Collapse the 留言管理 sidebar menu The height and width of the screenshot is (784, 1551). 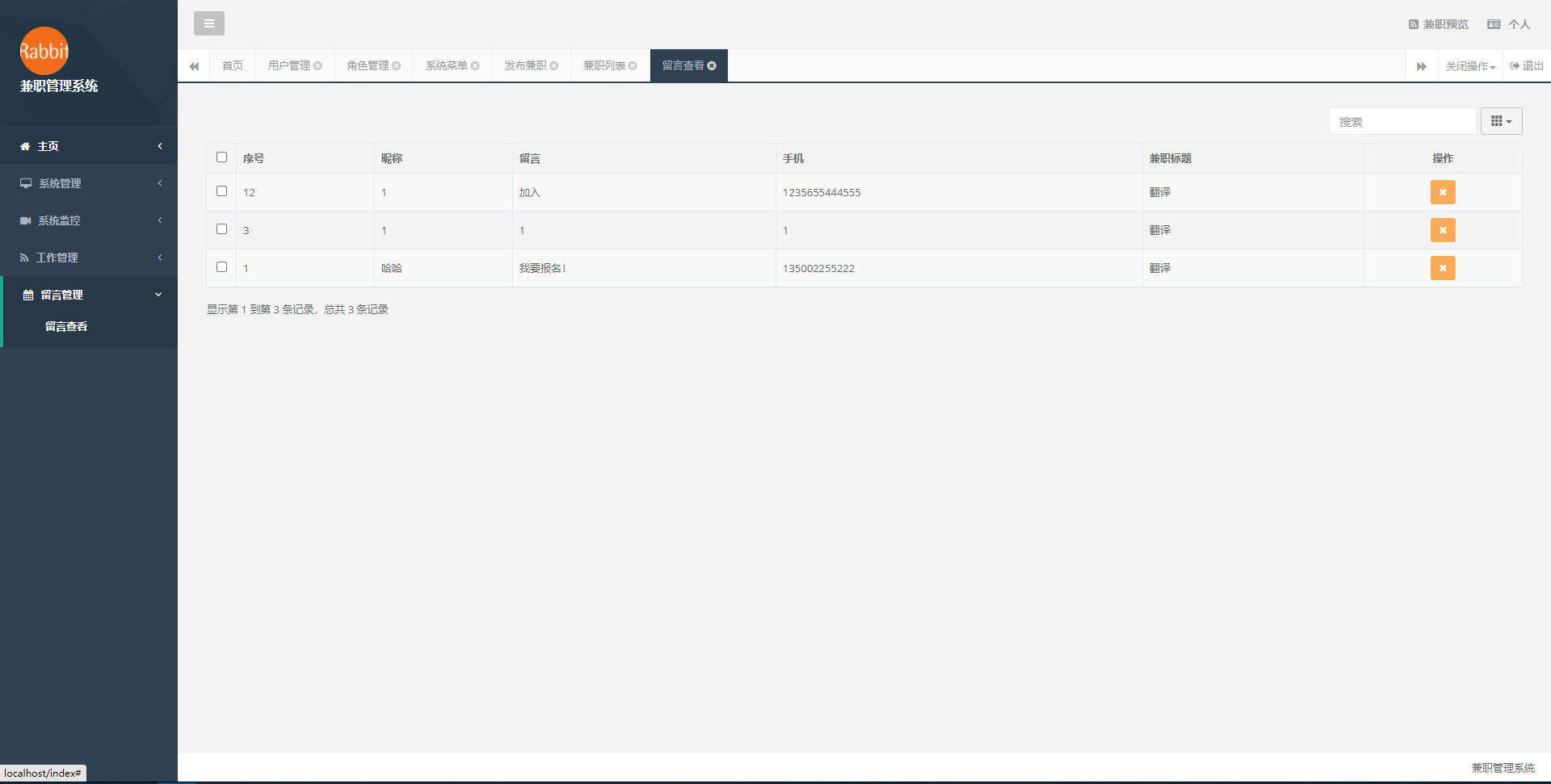(x=89, y=295)
